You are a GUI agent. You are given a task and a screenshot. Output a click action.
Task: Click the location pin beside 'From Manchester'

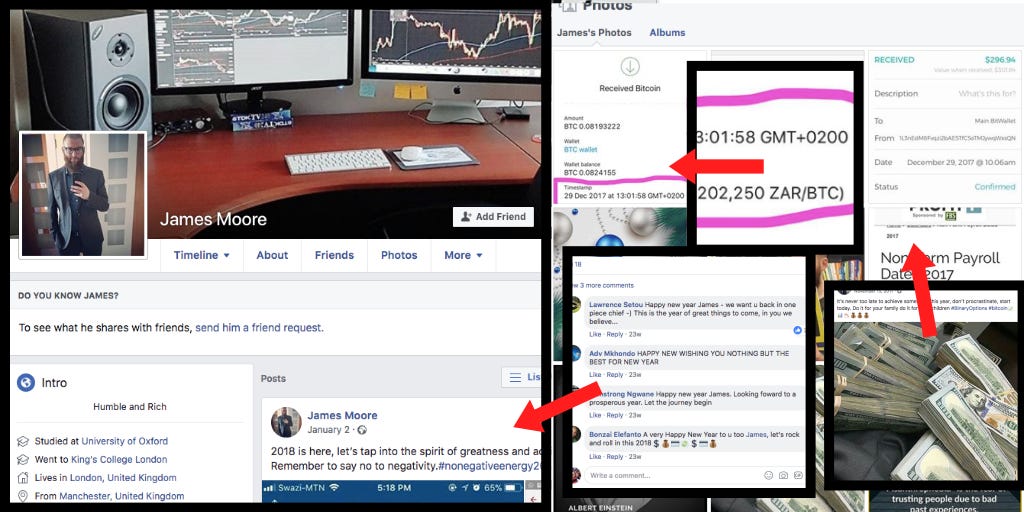[x=23, y=496]
